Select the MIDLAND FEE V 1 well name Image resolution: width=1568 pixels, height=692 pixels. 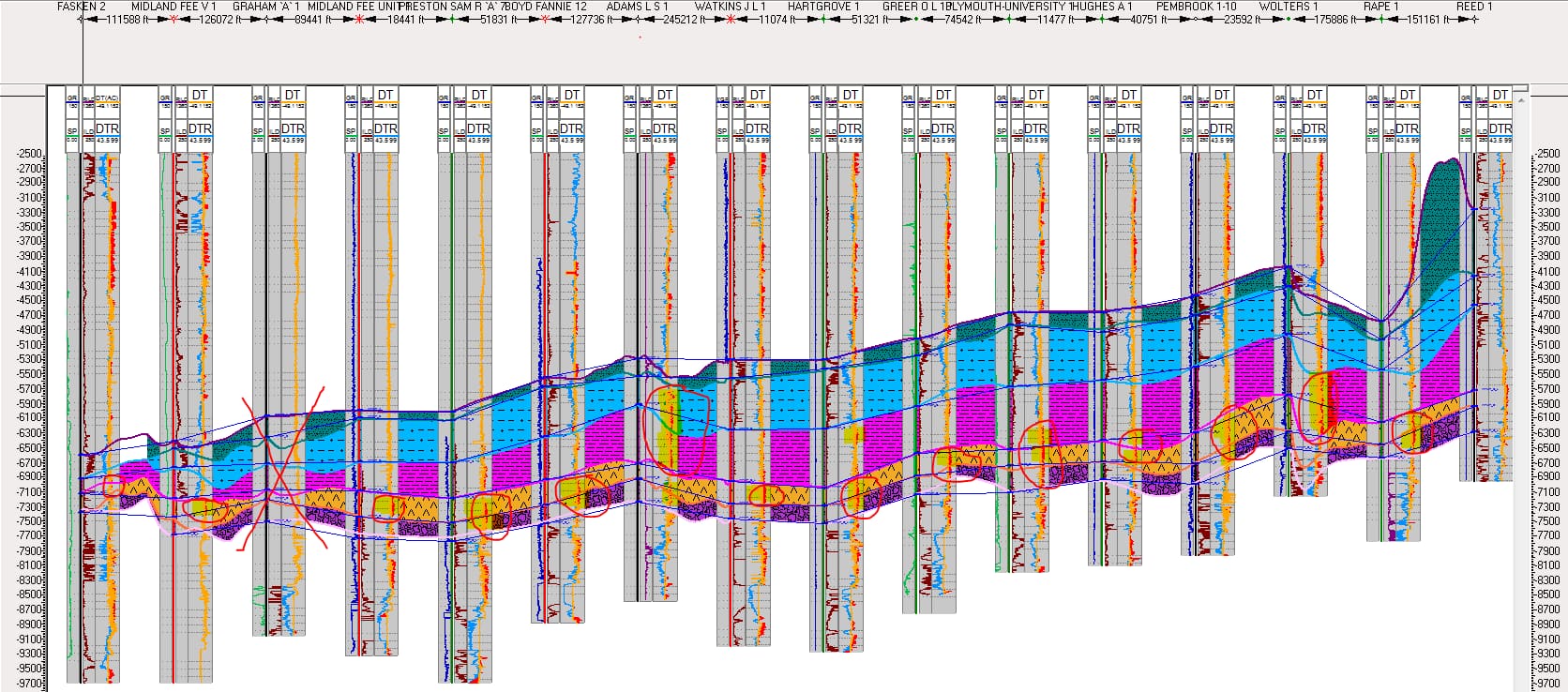(x=173, y=7)
